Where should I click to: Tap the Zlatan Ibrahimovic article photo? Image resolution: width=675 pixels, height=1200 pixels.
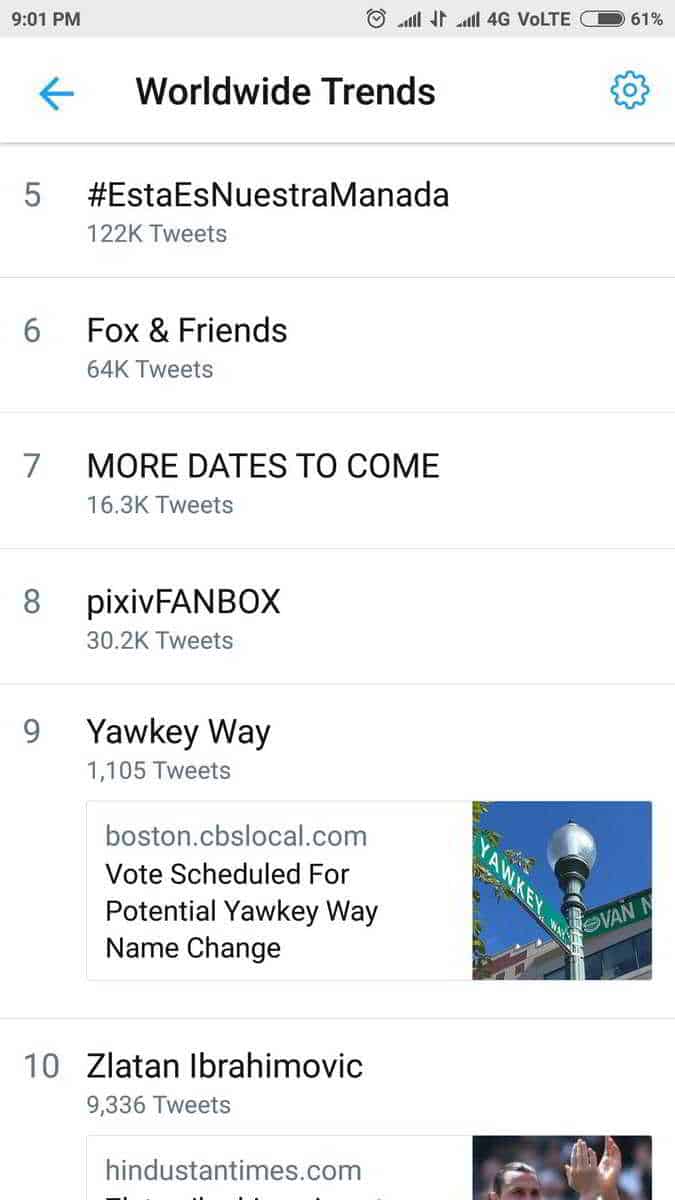click(x=562, y=1167)
